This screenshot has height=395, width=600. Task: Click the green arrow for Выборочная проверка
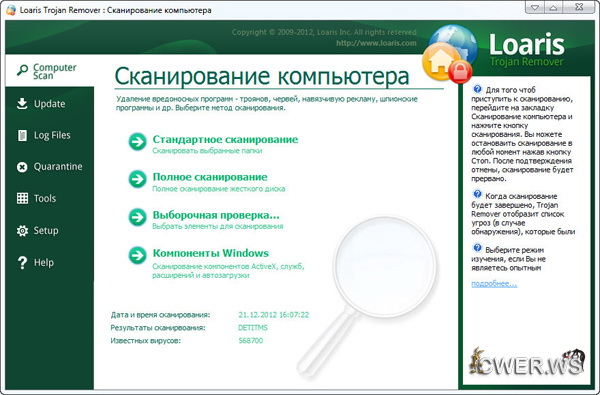[137, 217]
